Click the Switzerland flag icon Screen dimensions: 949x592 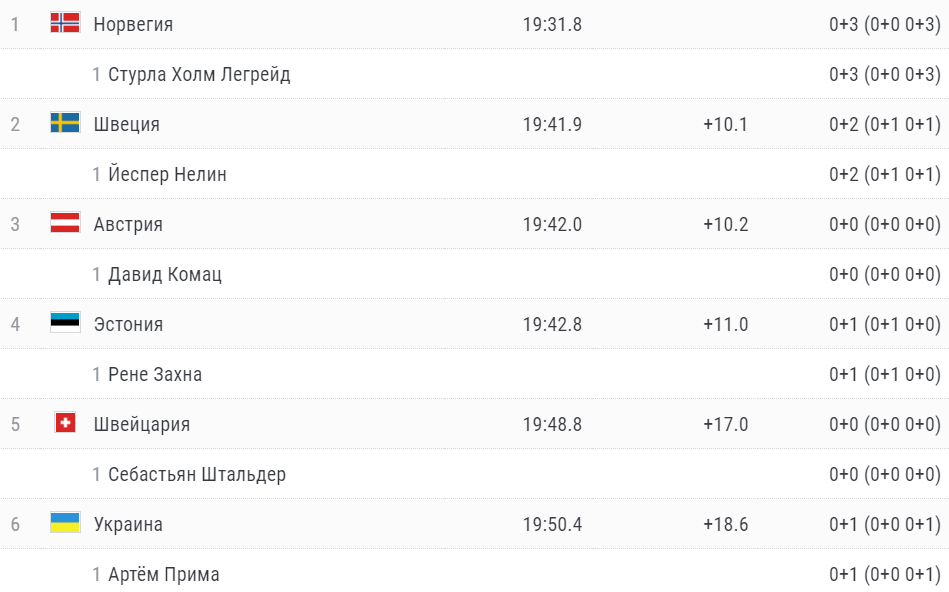[x=65, y=423]
